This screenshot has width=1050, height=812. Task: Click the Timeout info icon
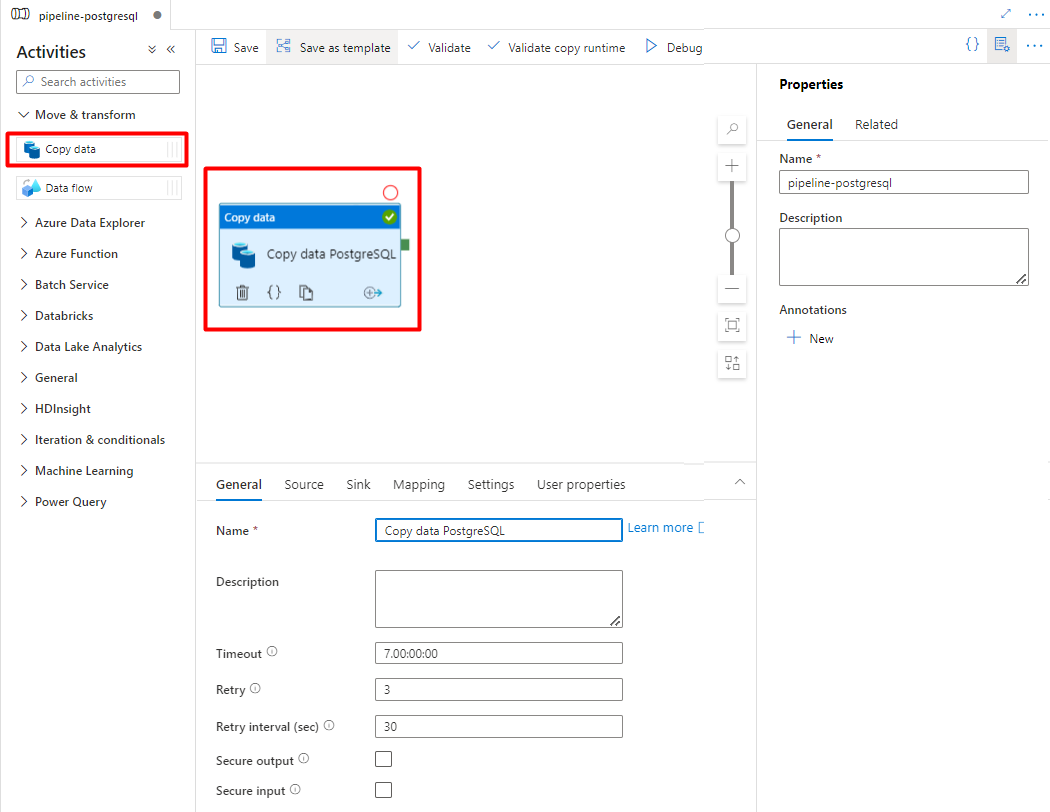tap(272, 651)
